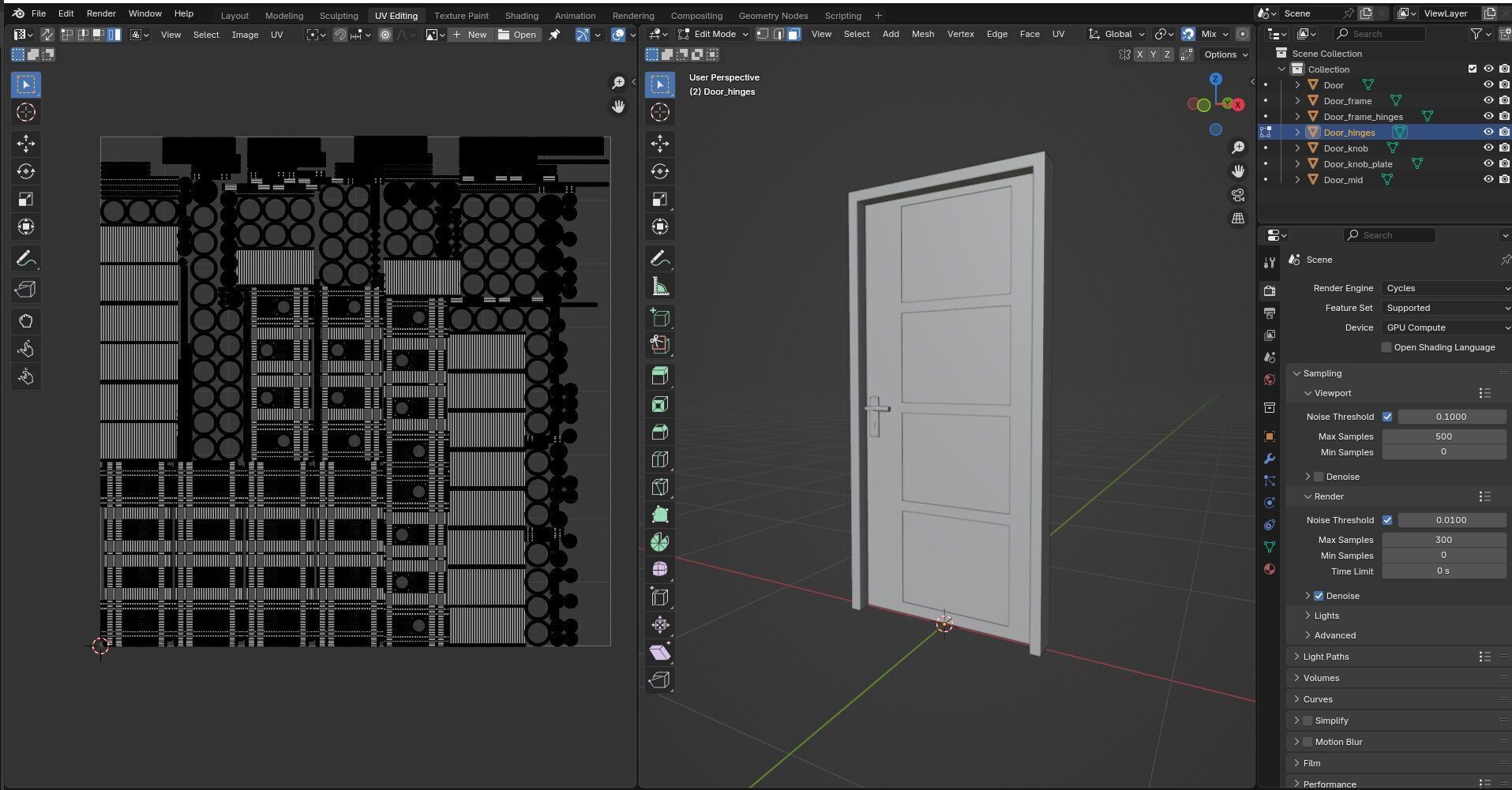Select the Cursor tool in UV editor

(x=25, y=112)
